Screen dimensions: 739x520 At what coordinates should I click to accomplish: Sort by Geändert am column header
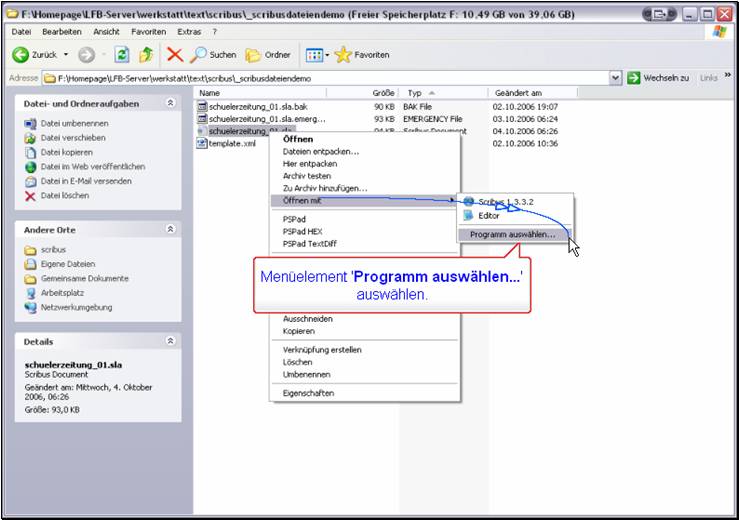pos(533,93)
